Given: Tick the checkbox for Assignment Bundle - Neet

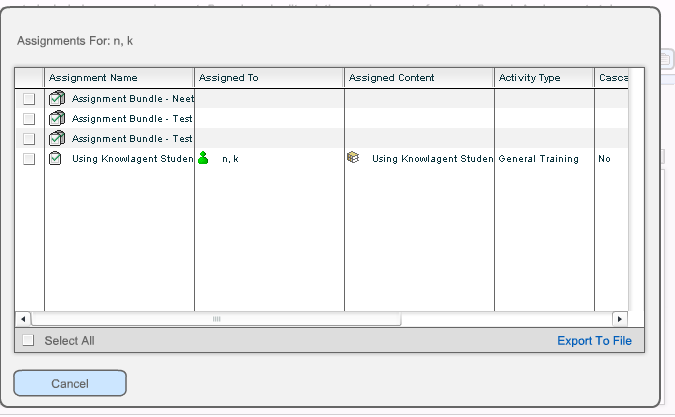Looking at the screenshot, I should 29,99.
